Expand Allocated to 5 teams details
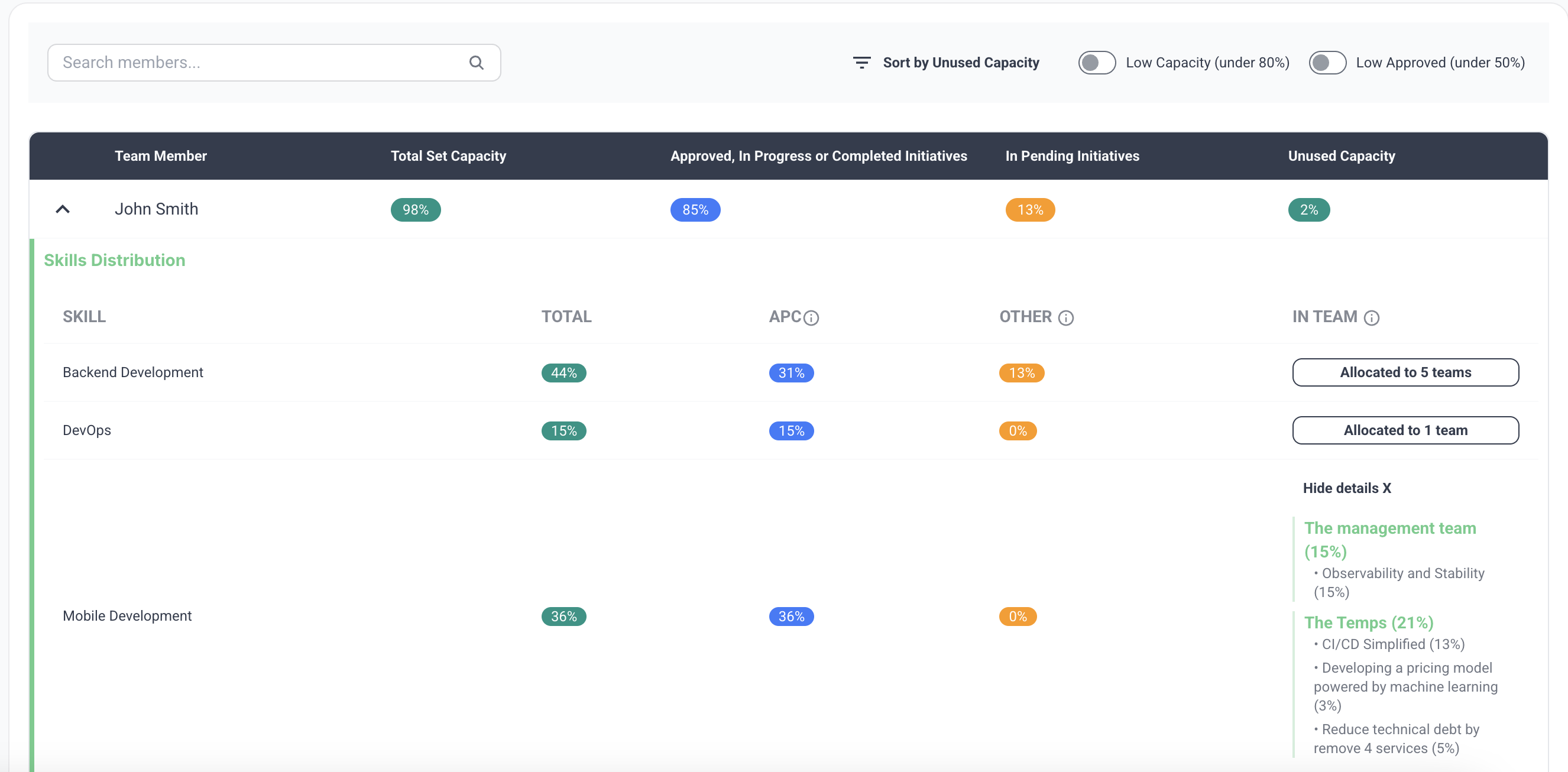1568x772 pixels. (1405, 372)
